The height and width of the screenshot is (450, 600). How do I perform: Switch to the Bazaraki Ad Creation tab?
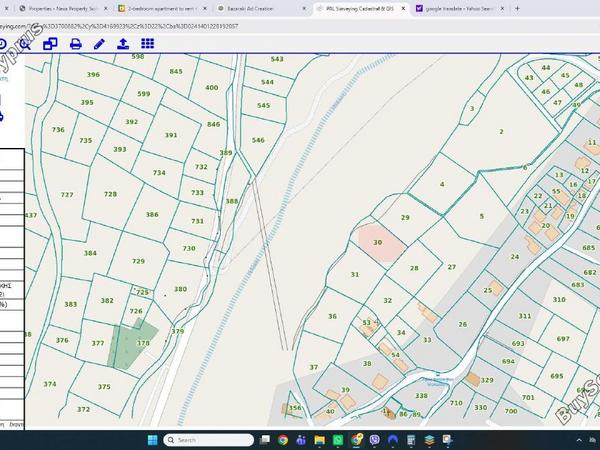[x=261, y=8]
